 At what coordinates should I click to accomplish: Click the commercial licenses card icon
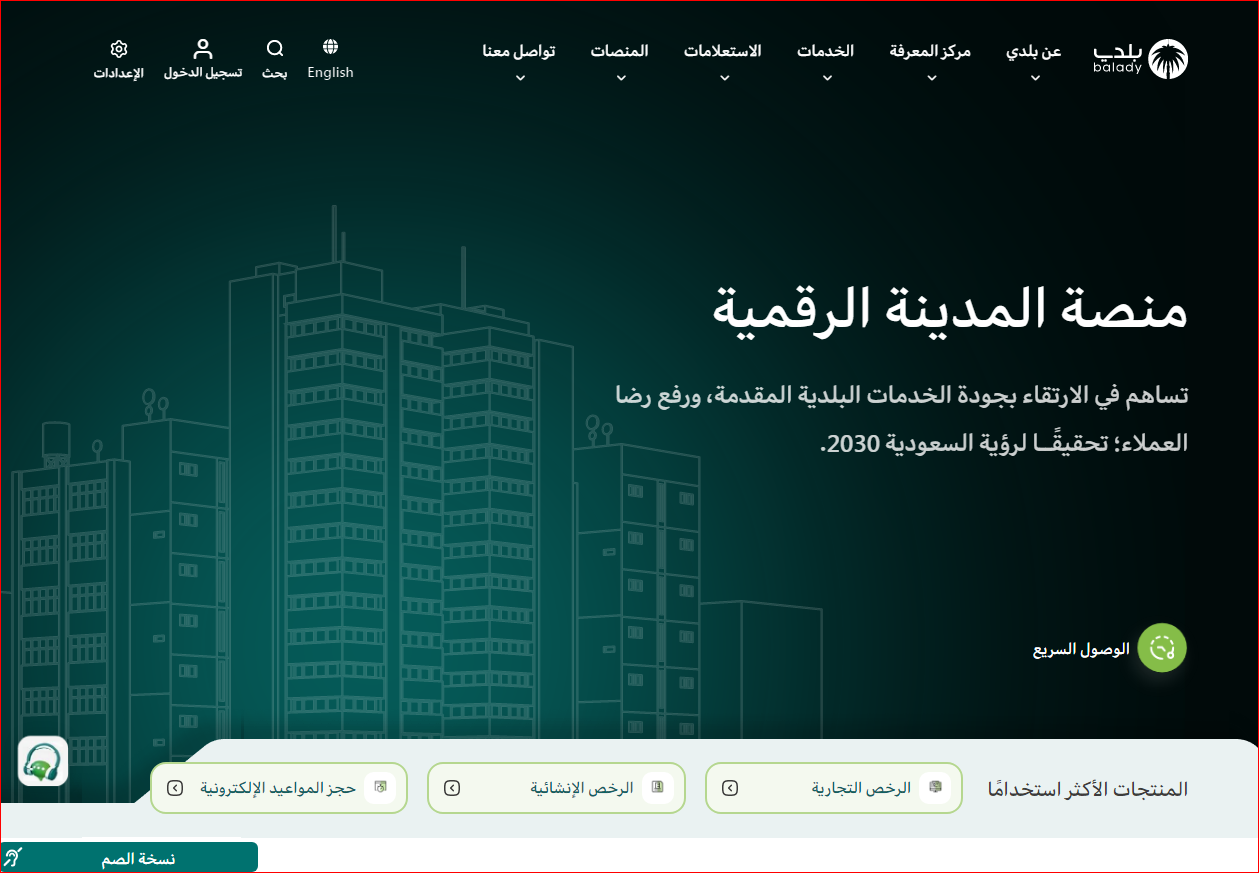[x=935, y=788]
